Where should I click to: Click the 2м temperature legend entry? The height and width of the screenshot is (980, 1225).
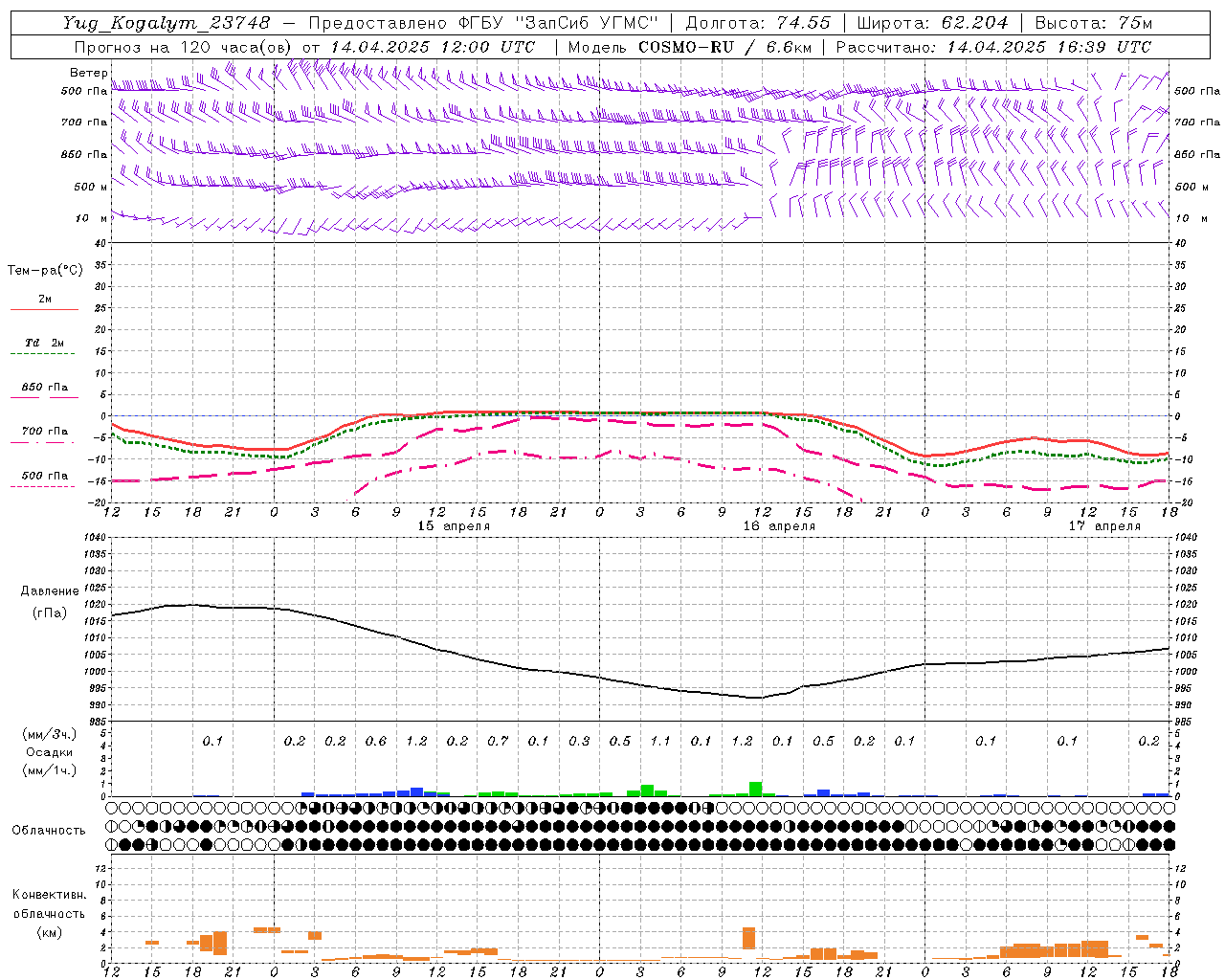coord(45,300)
